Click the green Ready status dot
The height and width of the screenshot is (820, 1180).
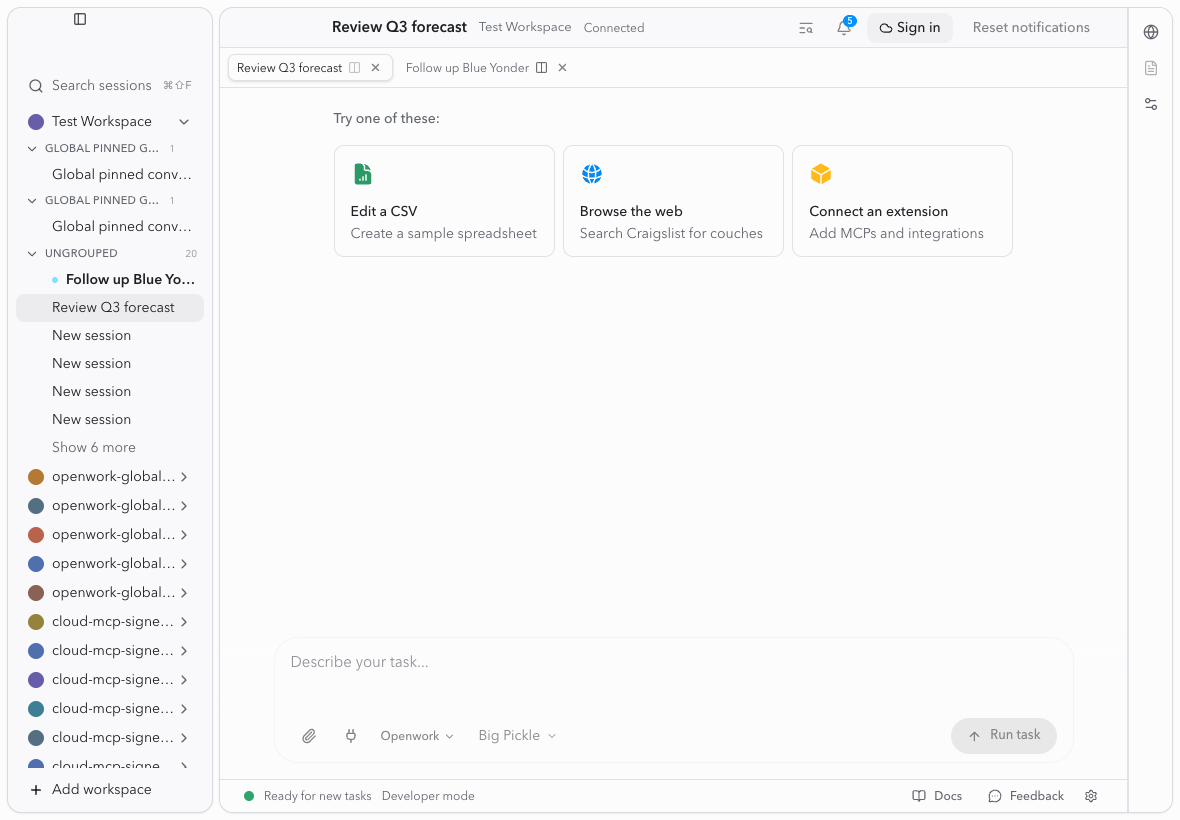click(x=248, y=796)
